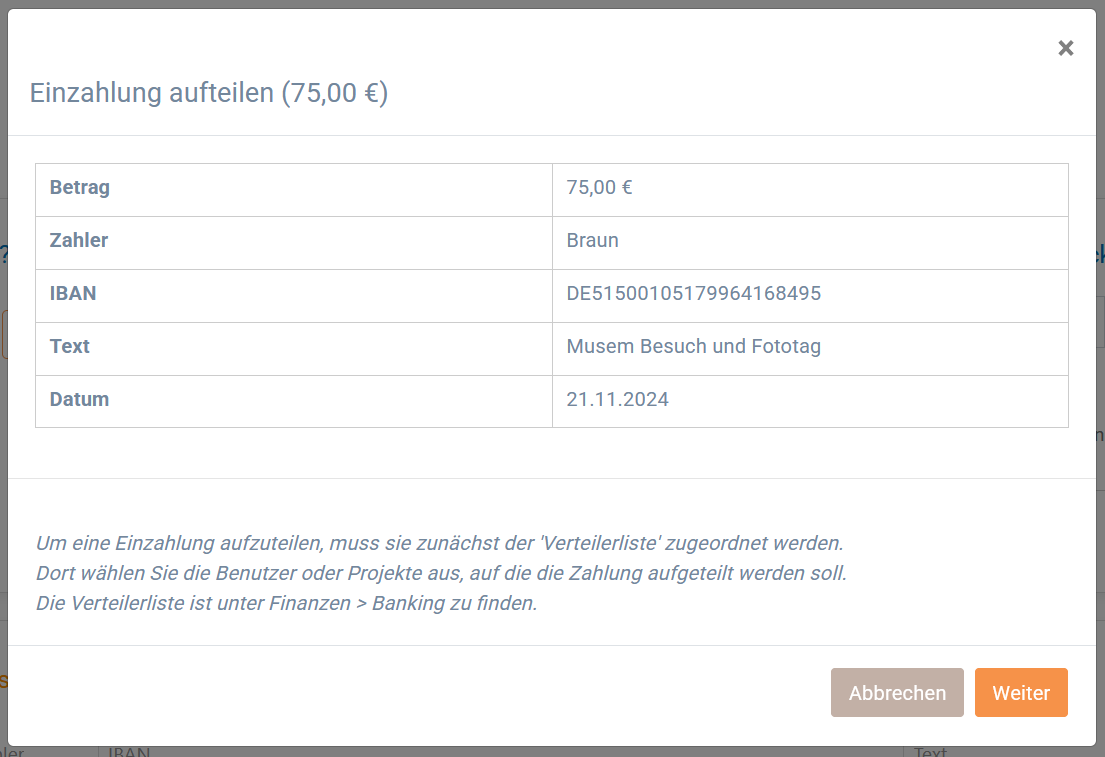The width and height of the screenshot is (1105, 757).
Task: Select the date 21.11.2024
Action: click(617, 399)
